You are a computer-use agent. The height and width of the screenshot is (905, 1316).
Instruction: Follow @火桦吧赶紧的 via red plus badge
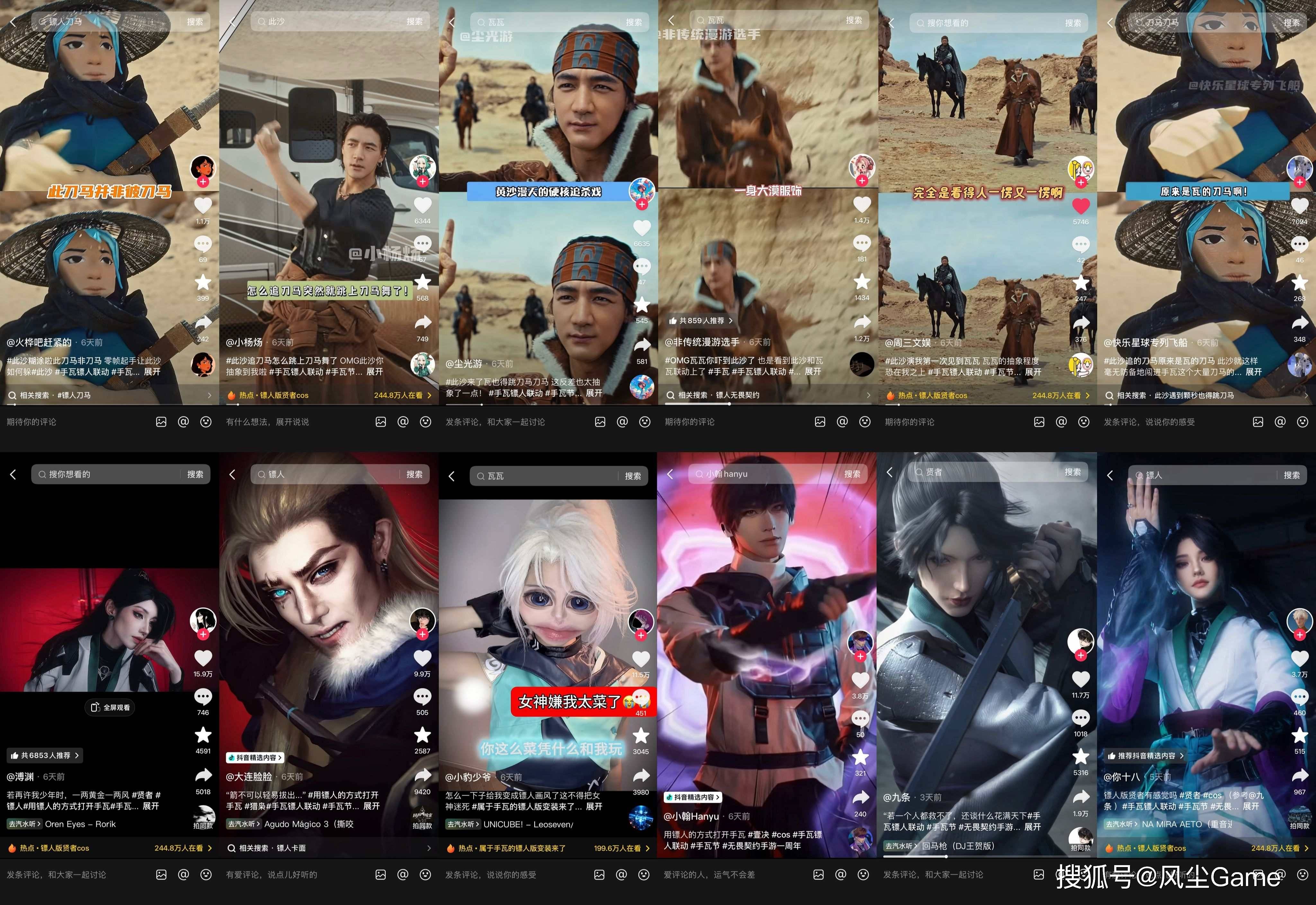pyautogui.click(x=203, y=182)
